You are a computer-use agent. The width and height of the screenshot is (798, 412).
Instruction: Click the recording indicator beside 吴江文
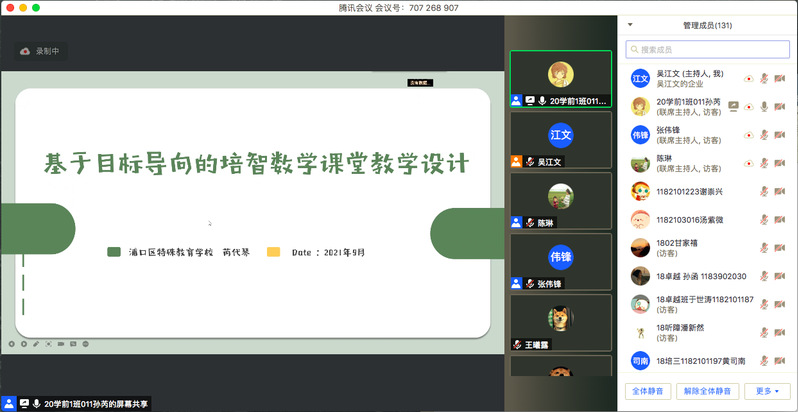point(748,78)
